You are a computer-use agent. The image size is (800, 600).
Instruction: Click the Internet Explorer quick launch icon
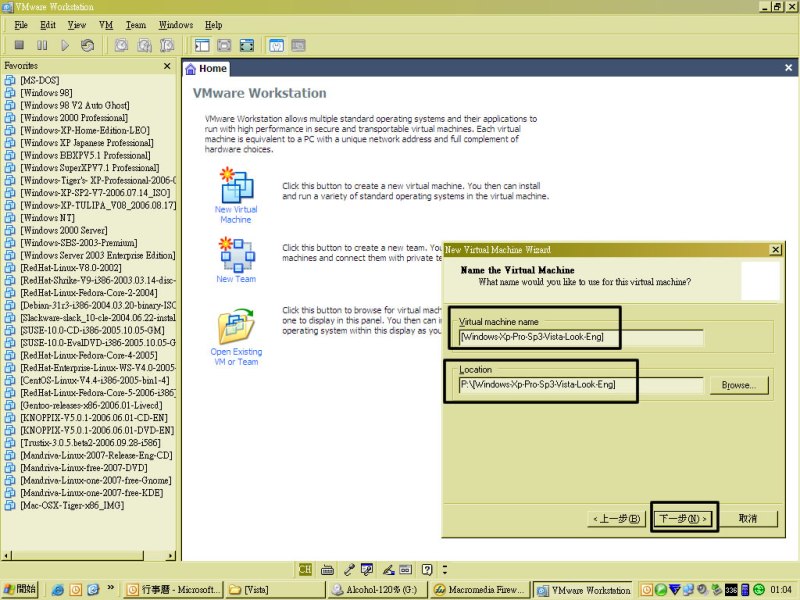(x=58, y=590)
